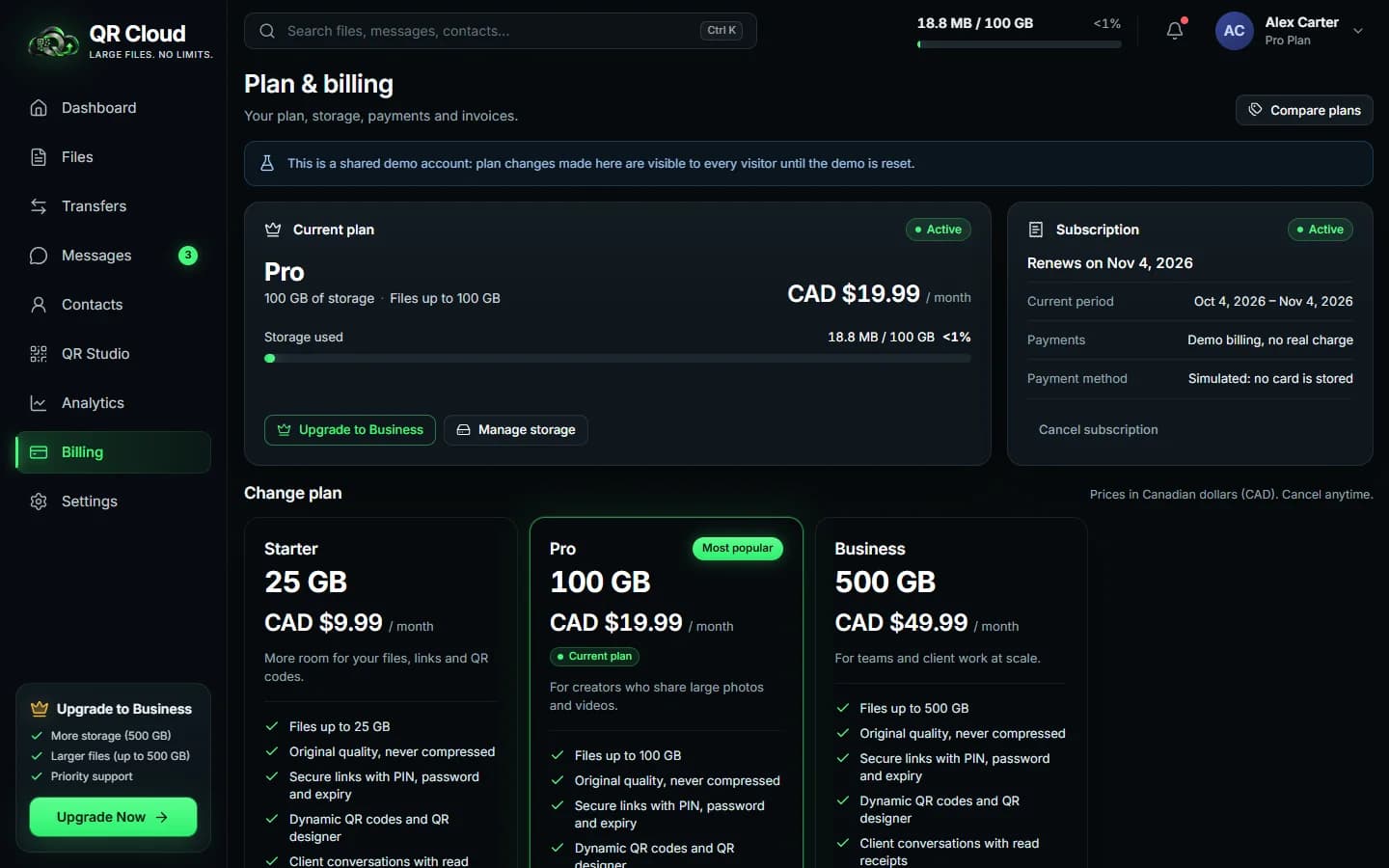Viewport: 1389px width, 868px height.
Task: Click the Storage used bar in Current plan
Action: [x=617, y=358]
